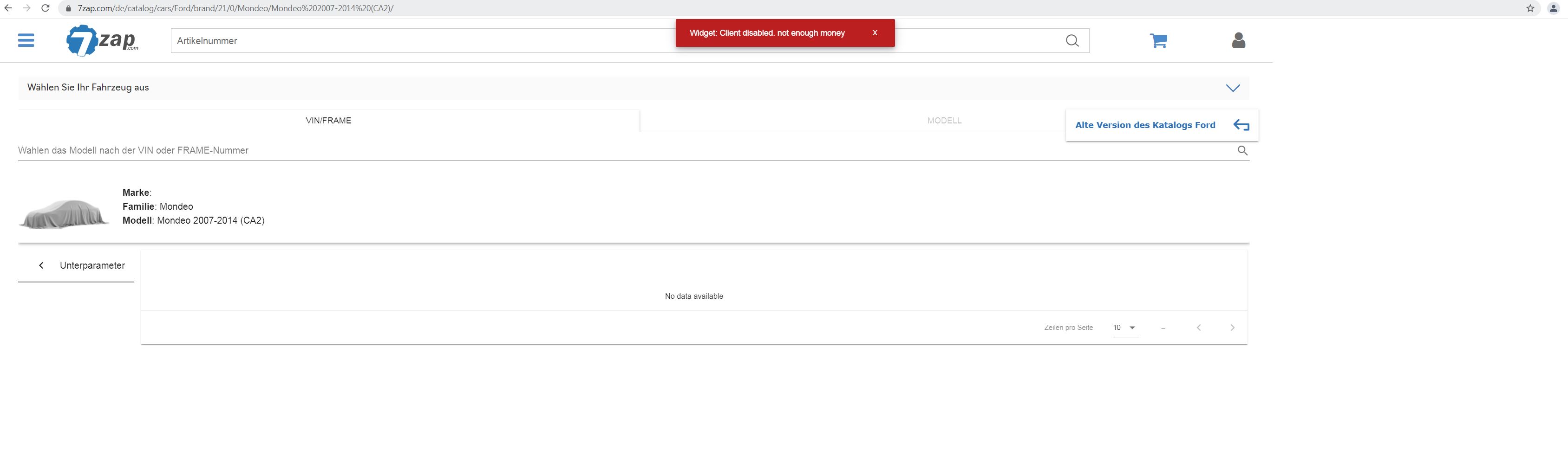
Task: Open the user account icon
Action: (1238, 41)
